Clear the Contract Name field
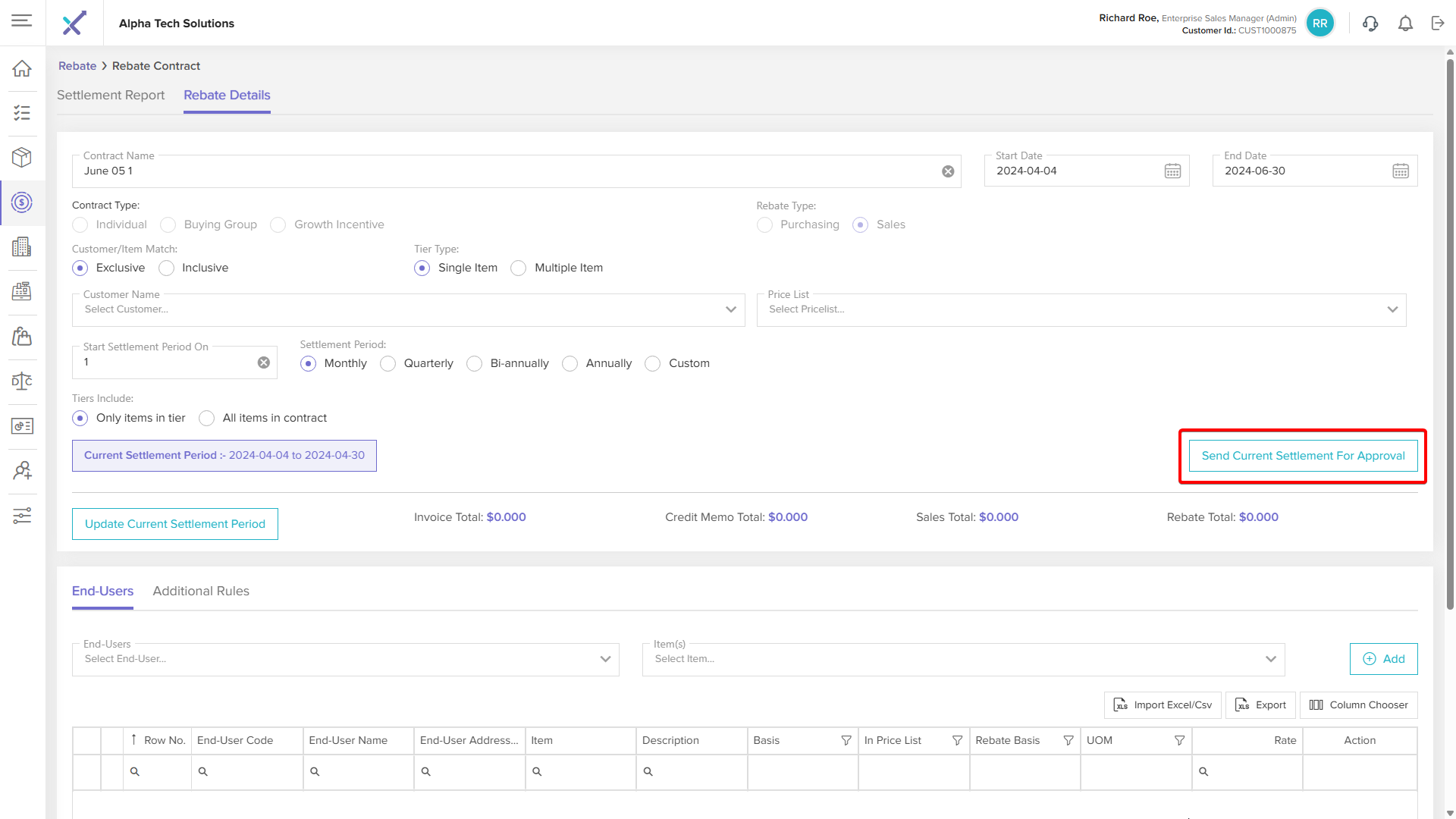The image size is (1456, 819). (x=948, y=171)
